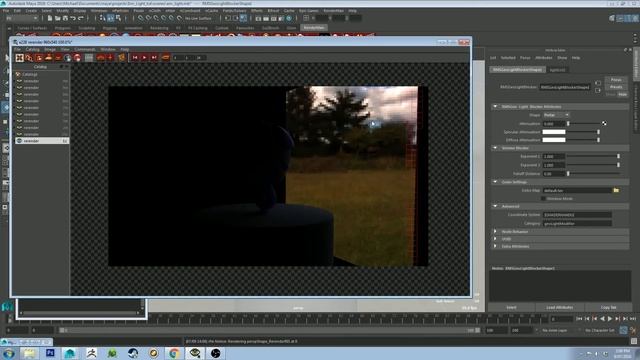Open Photoshop from the taskbar
Screen dimensions: 640x360
(50, 353)
